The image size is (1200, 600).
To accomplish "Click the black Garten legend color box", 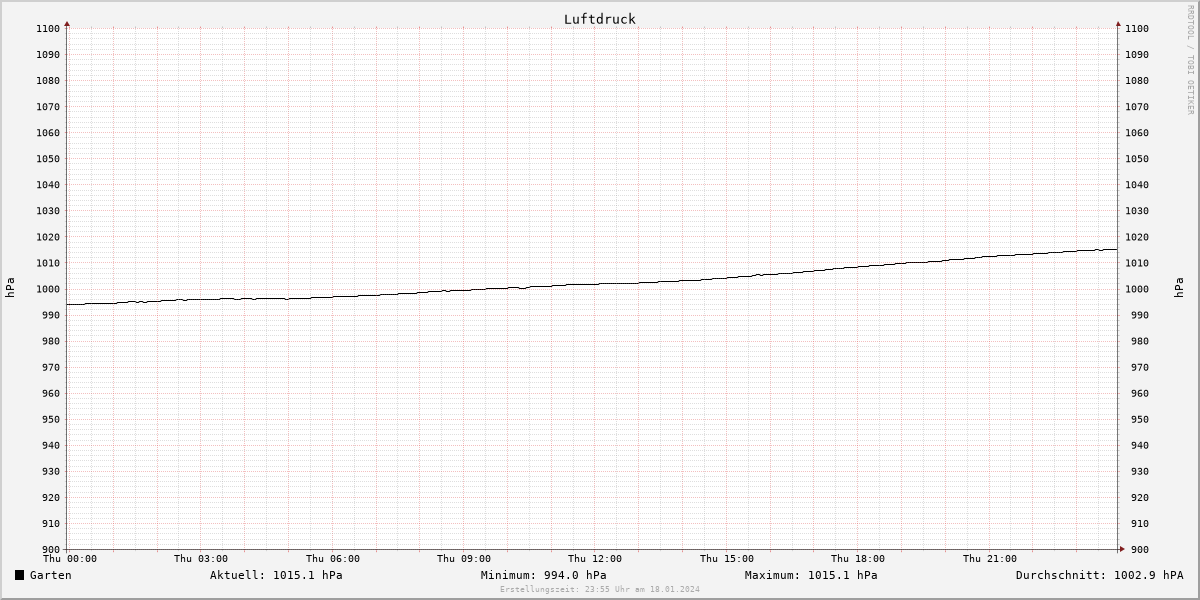I will pyautogui.click(x=19, y=575).
